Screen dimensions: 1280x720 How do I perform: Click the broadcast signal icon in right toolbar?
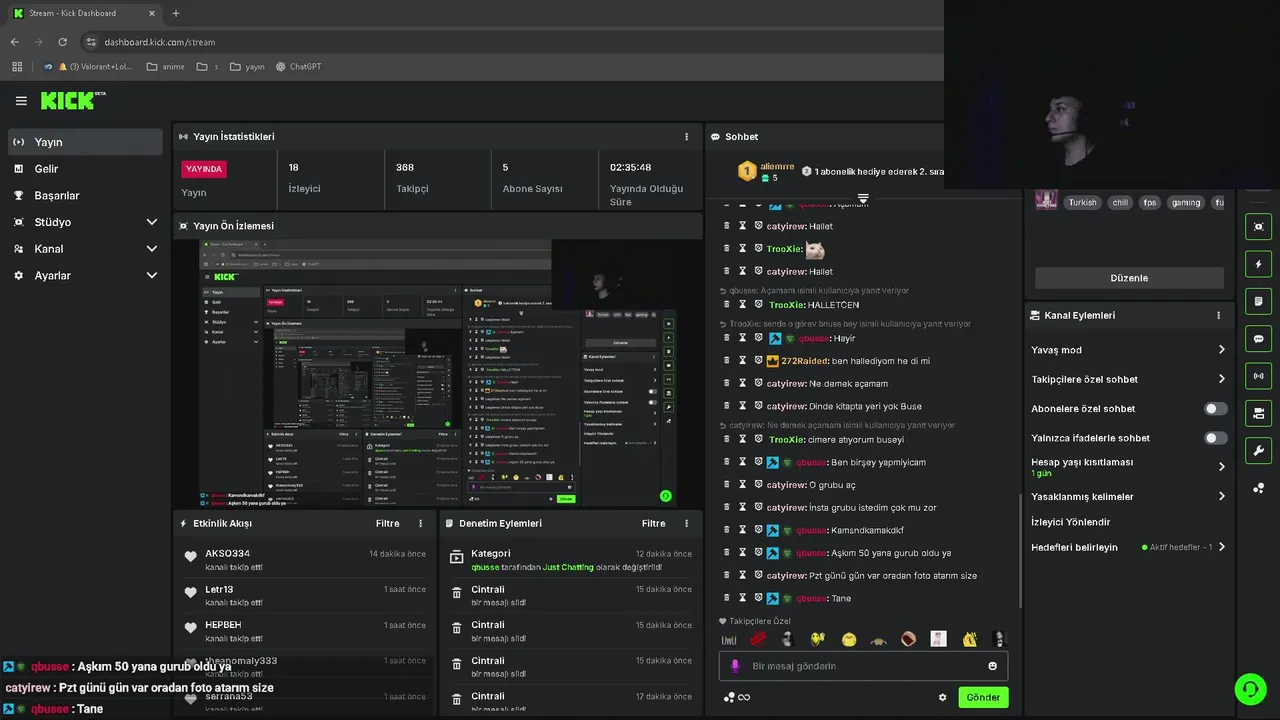[x=1258, y=376]
